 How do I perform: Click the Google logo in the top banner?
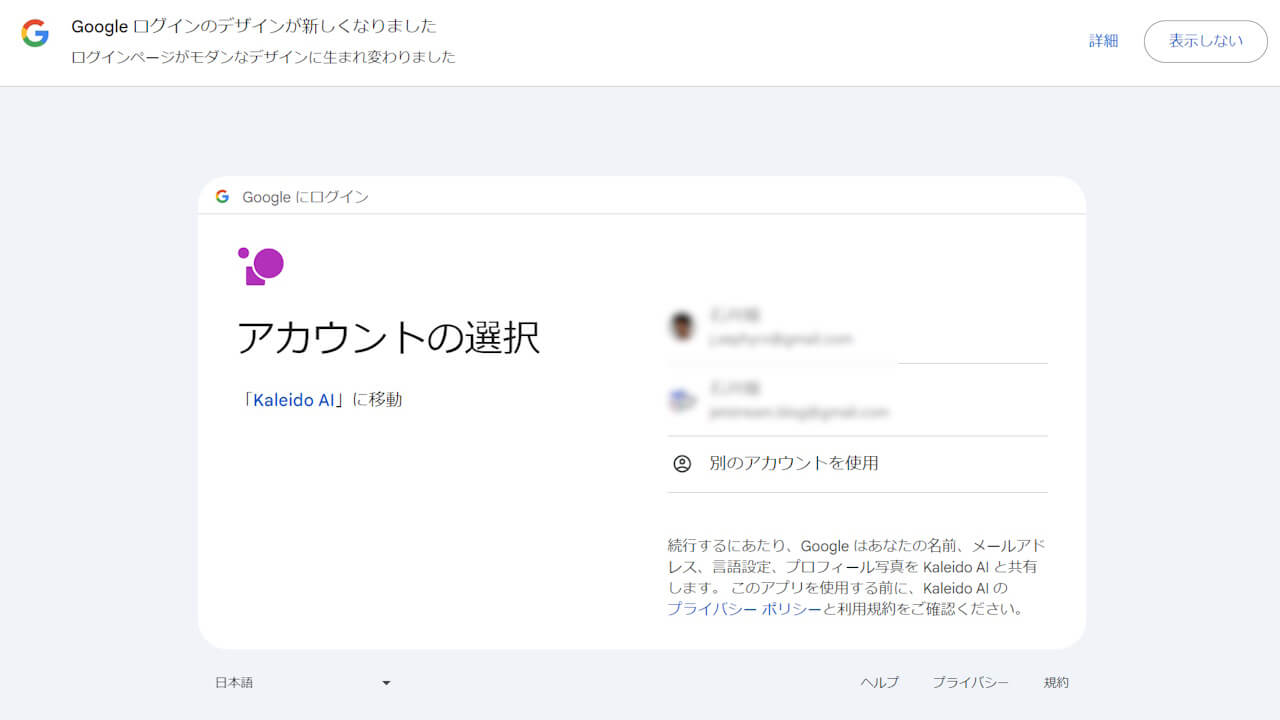[x=35, y=33]
